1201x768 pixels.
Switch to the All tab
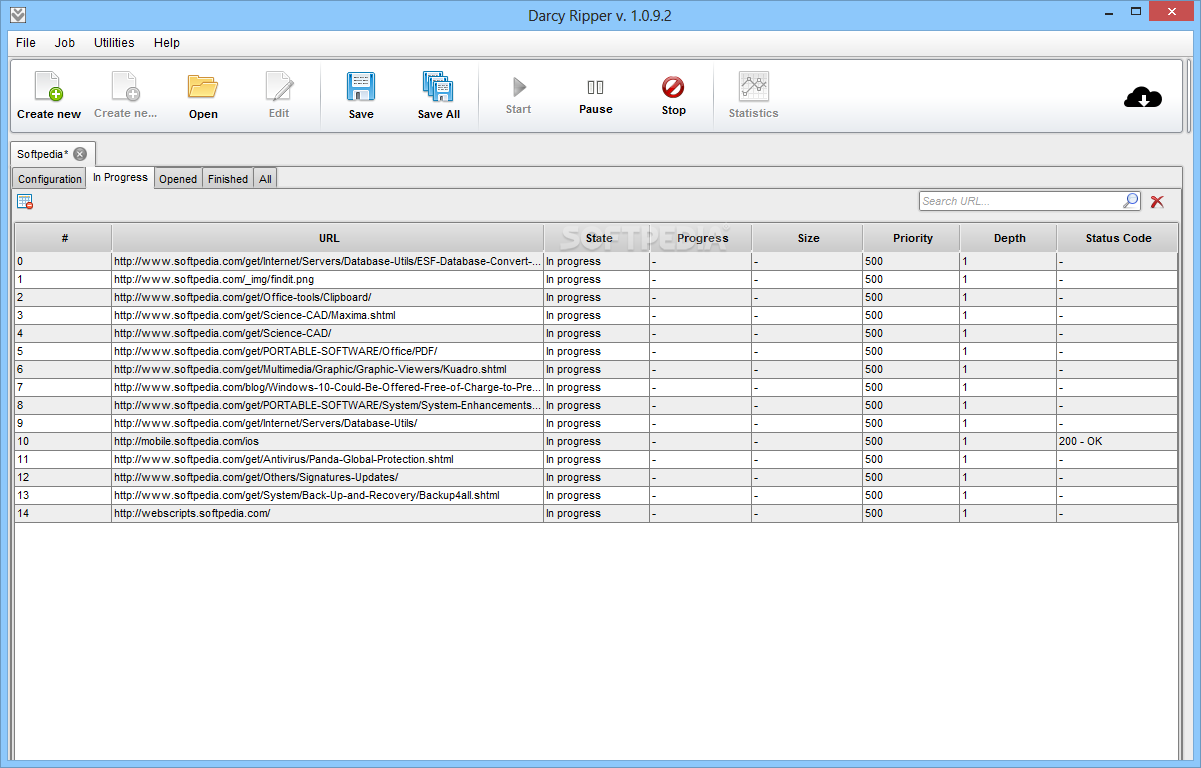265,179
